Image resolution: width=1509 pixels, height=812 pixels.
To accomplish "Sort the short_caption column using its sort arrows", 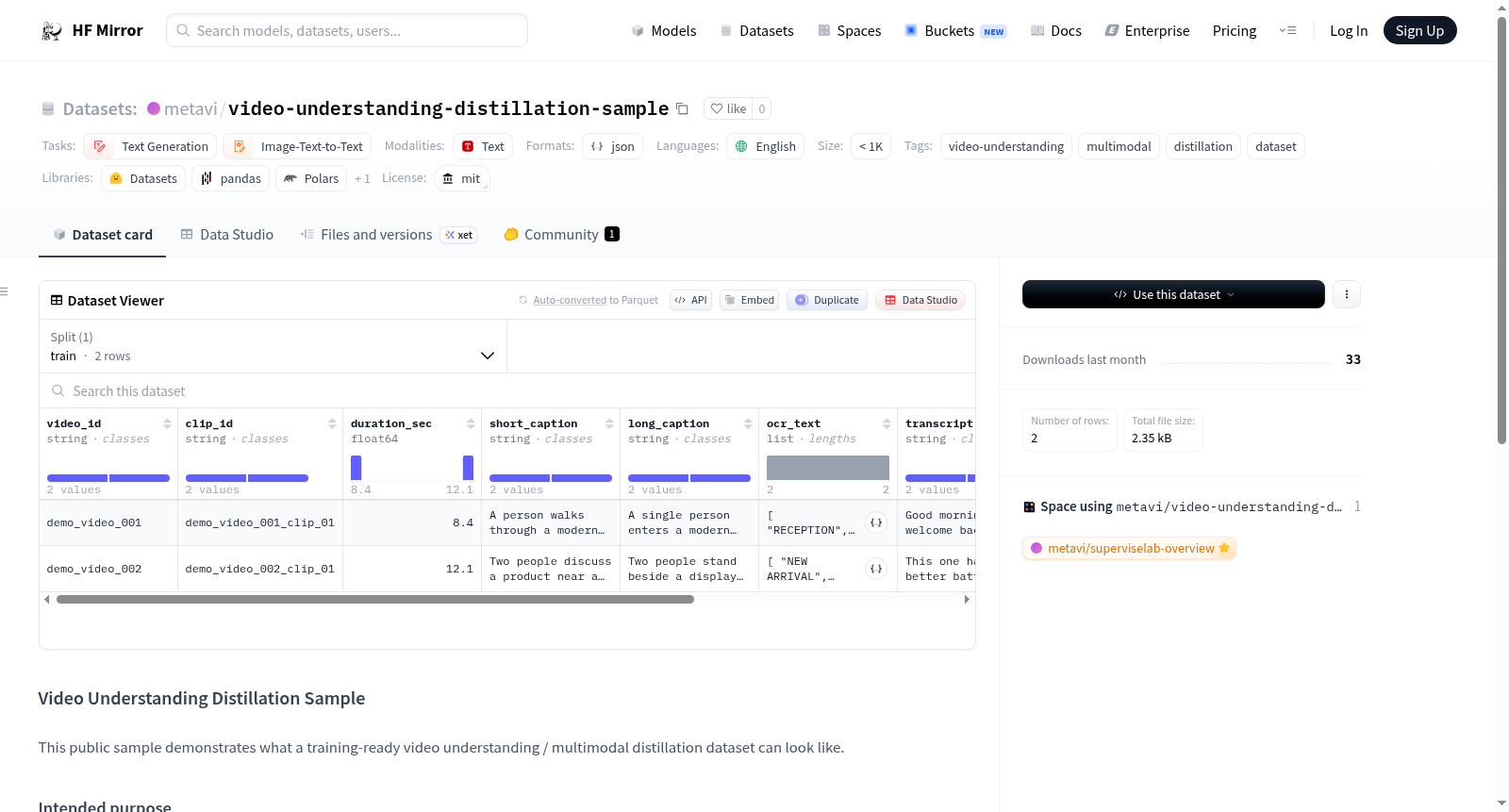I will pyautogui.click(x=609, y=423).
